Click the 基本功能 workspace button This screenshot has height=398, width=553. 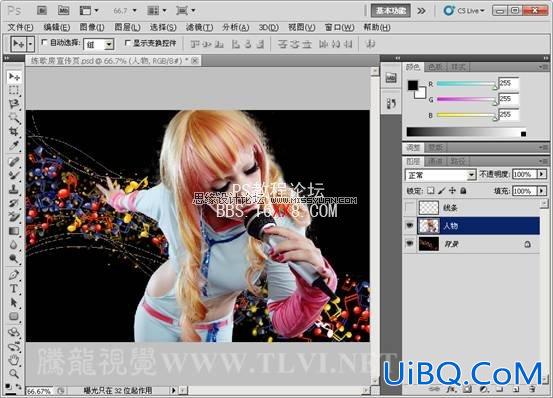pyautogui.click(x=390, y=11)
